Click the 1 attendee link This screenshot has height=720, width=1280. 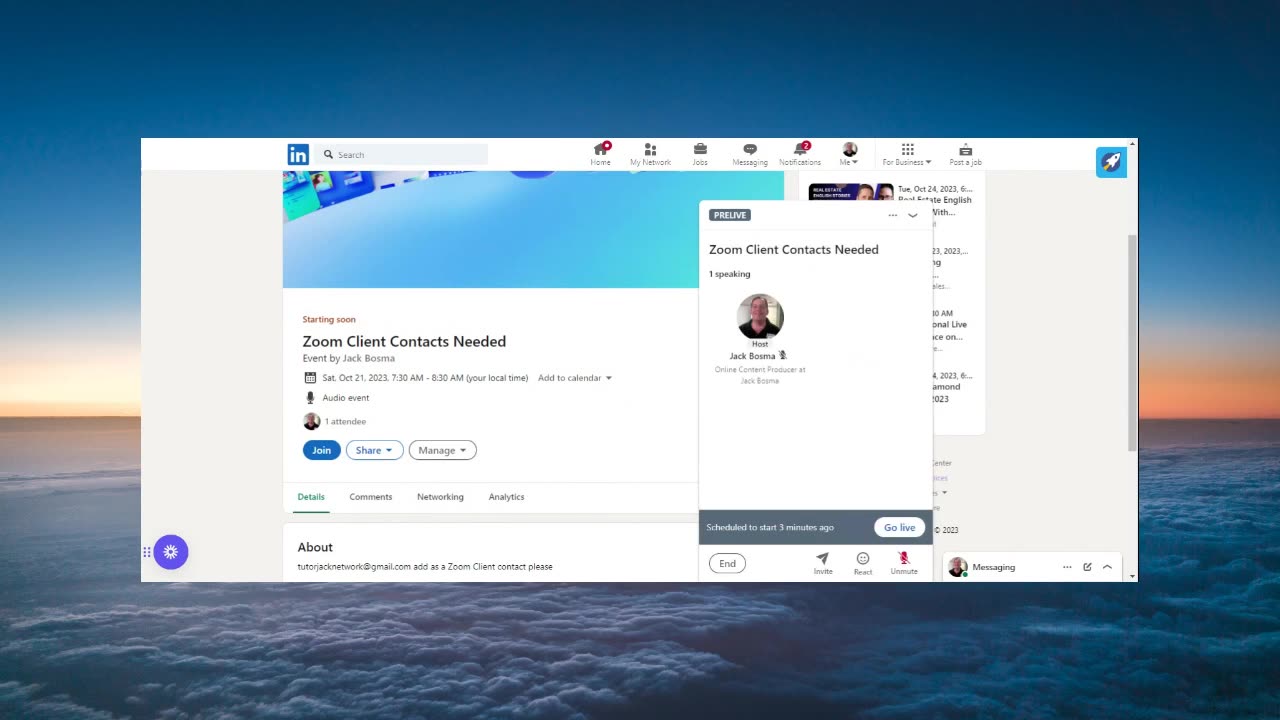pos(345,422)
